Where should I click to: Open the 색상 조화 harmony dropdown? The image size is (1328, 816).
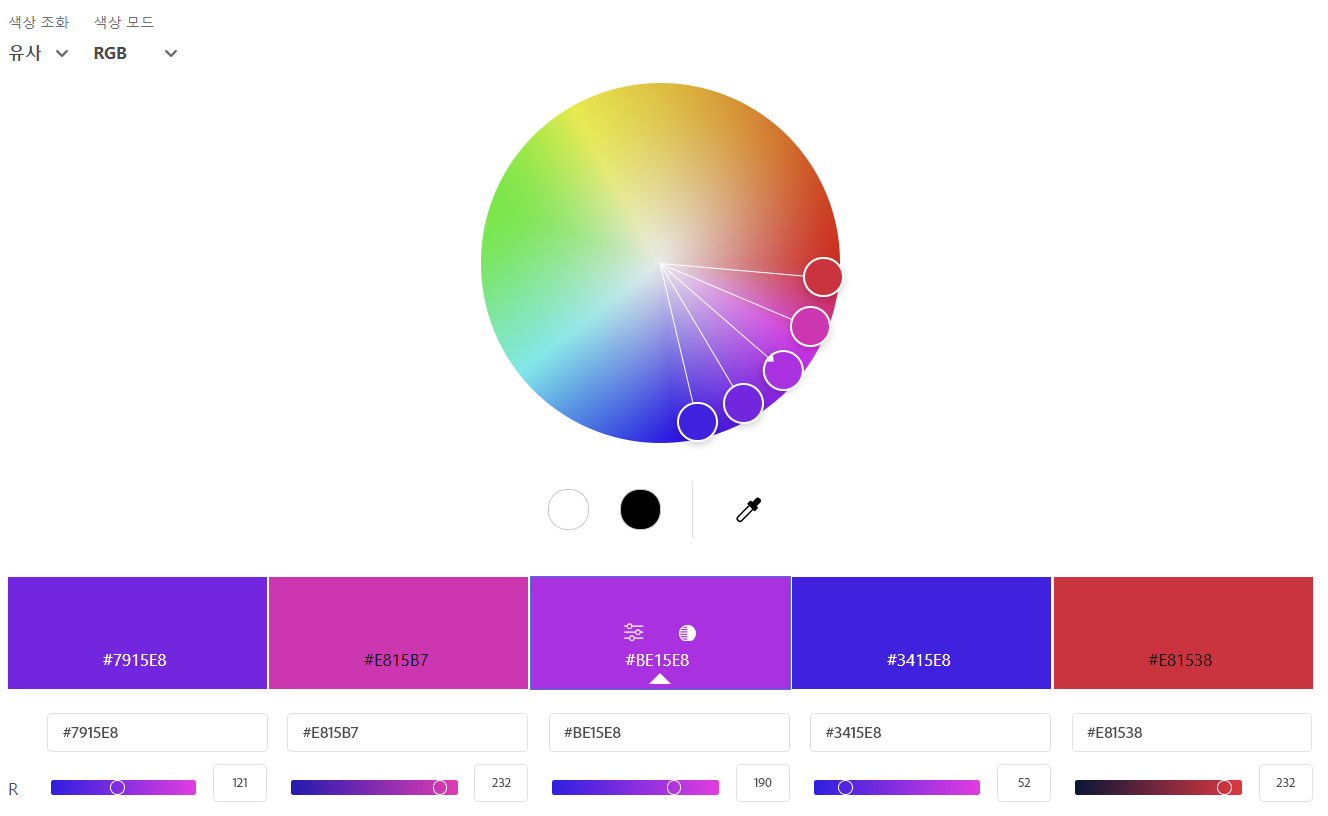coord(38,53)
